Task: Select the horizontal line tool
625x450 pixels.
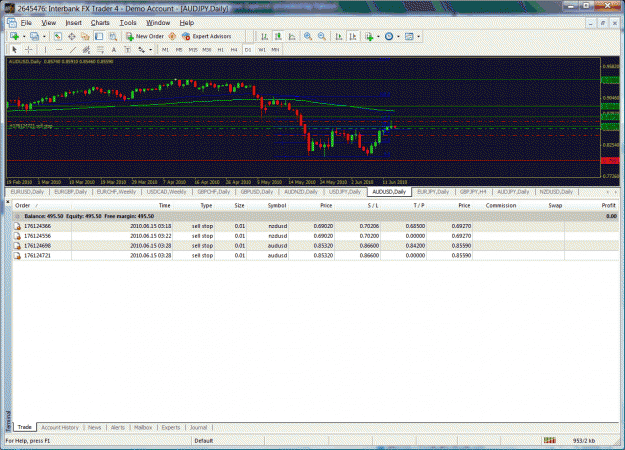Action: (59, 50)
